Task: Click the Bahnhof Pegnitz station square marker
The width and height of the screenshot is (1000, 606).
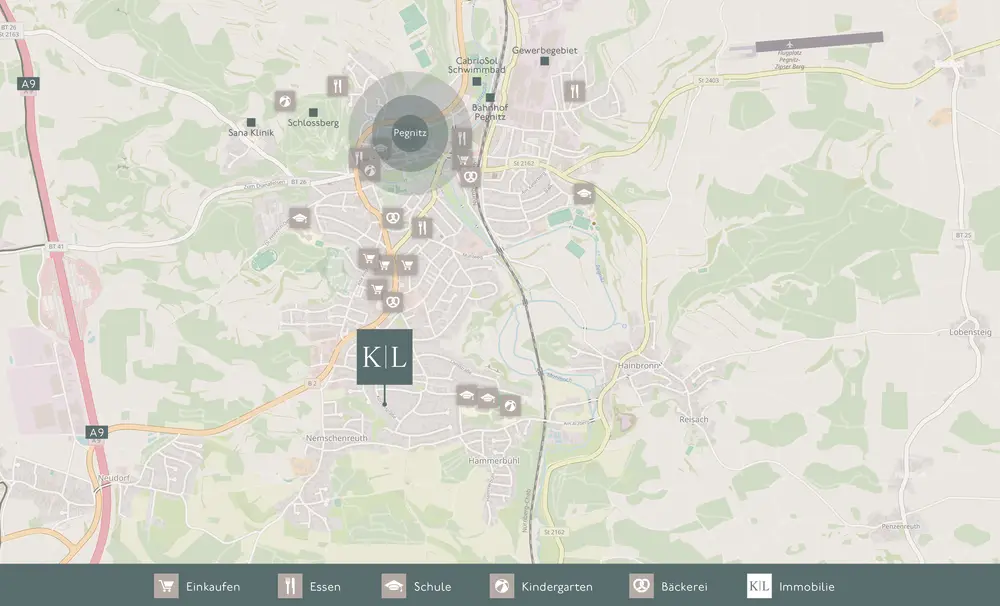Action: (x=490, y=98)
